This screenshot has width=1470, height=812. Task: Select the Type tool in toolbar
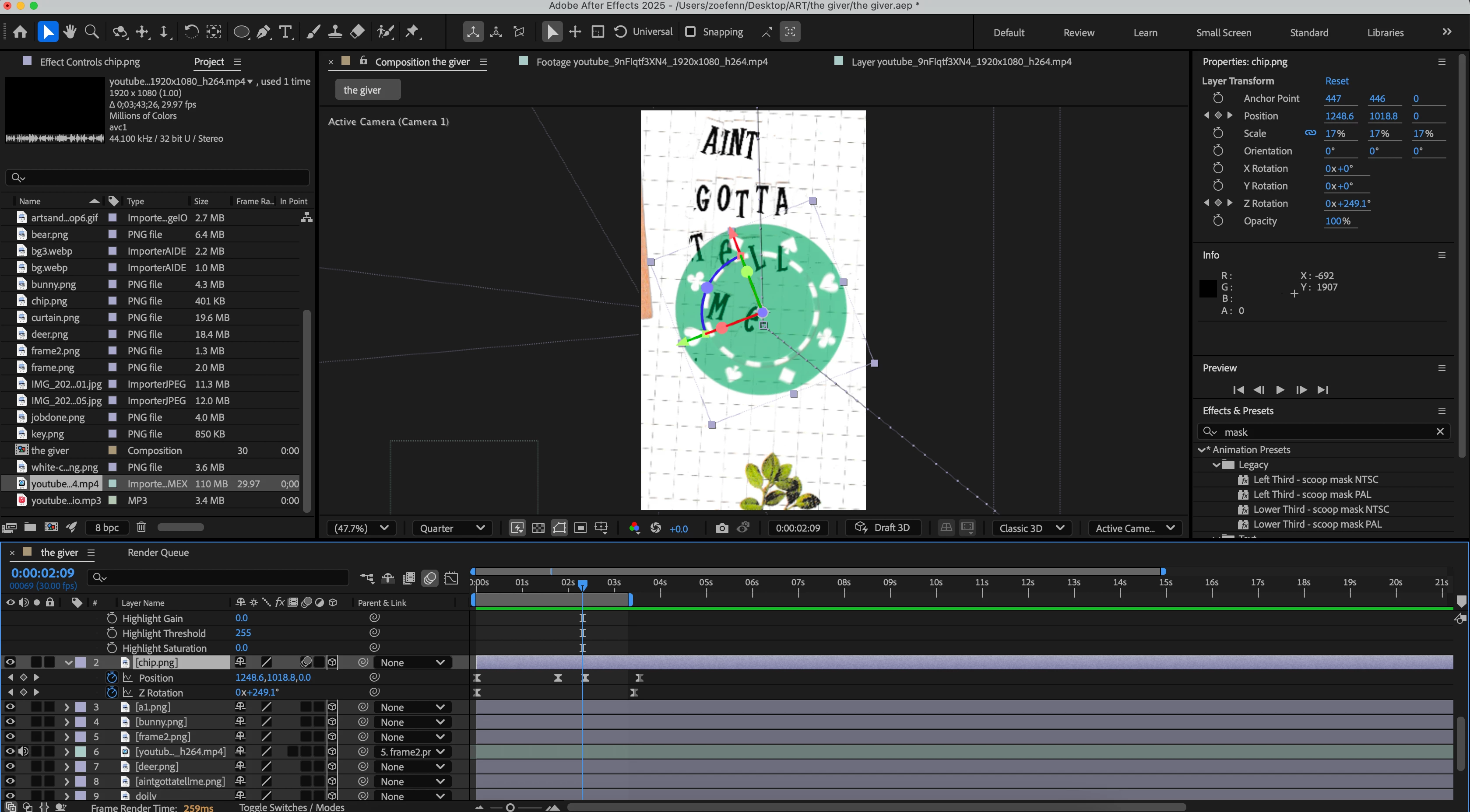coord(285,32)
